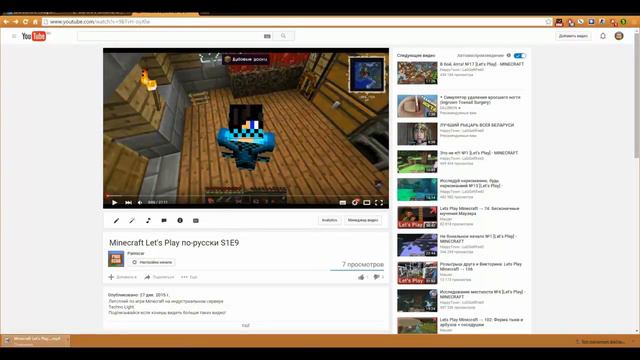Go back in the browser
The image size is (640, 360).
pos(6,22)
